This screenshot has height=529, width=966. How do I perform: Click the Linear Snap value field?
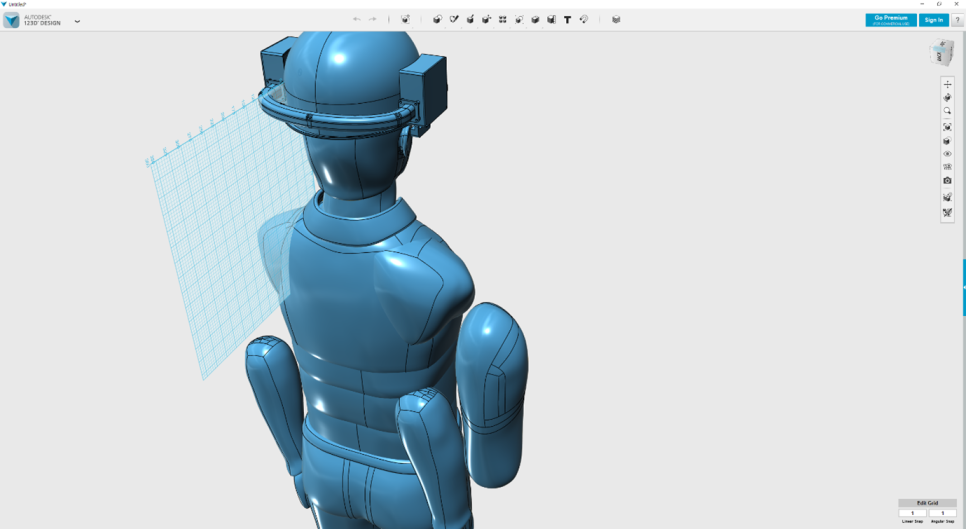912,513
